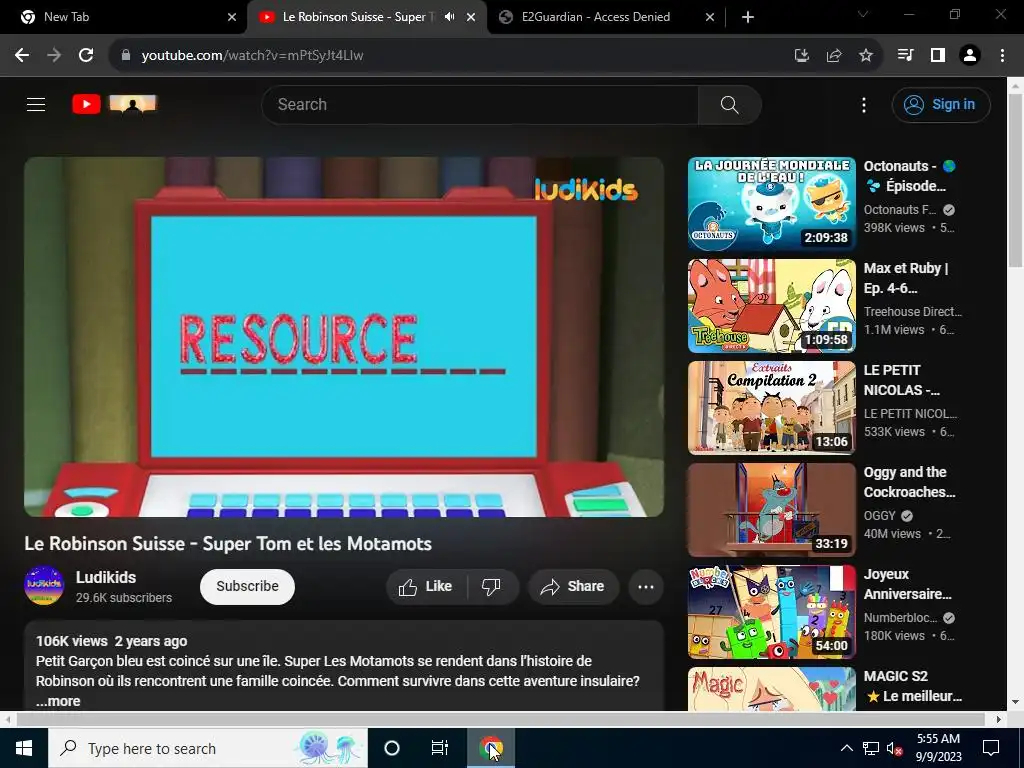
Task: Toggle the browser side panel icon
Action: [x=938, y=56]
